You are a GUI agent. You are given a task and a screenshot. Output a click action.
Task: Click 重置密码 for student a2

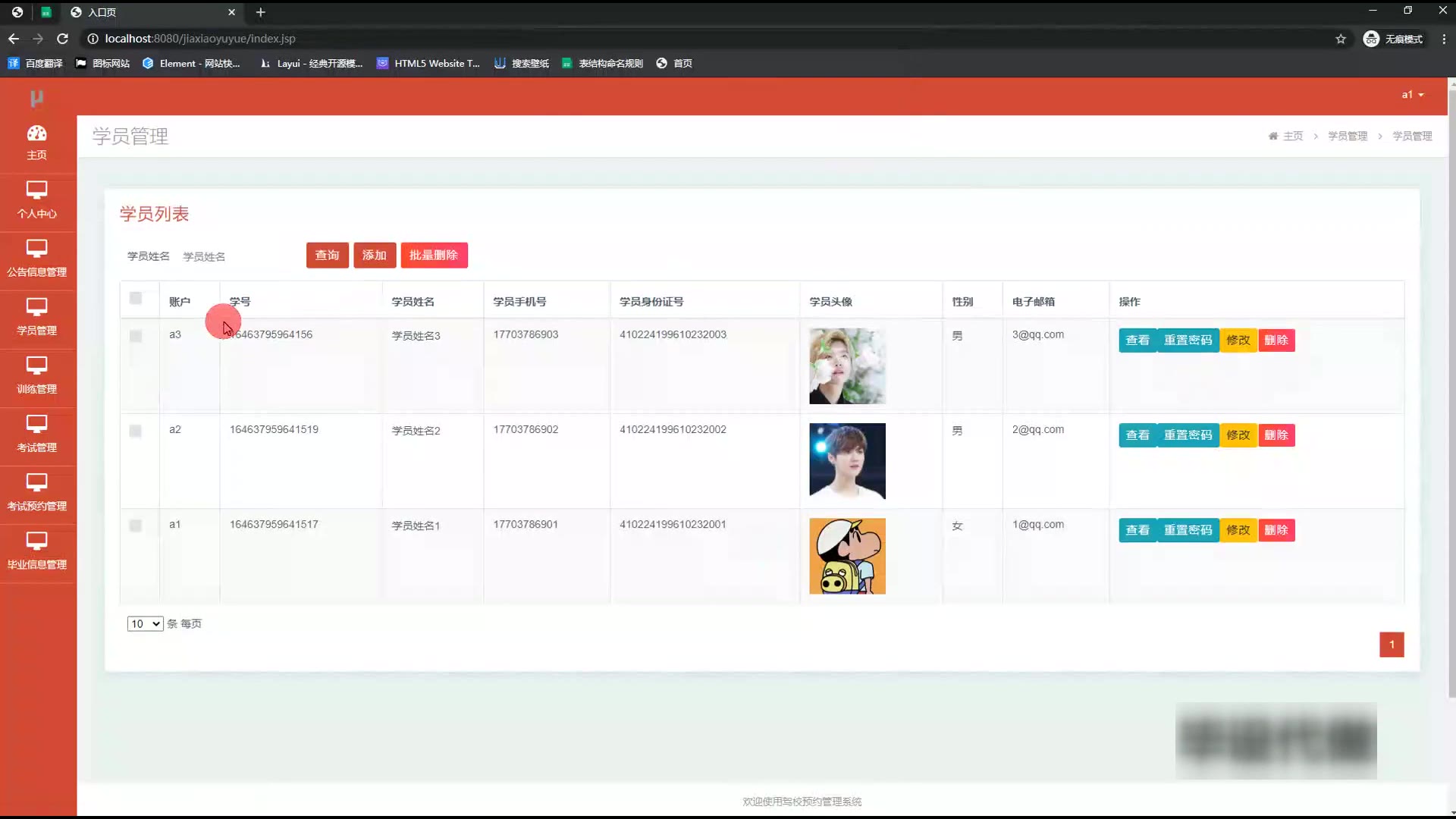pos(1188,435)
